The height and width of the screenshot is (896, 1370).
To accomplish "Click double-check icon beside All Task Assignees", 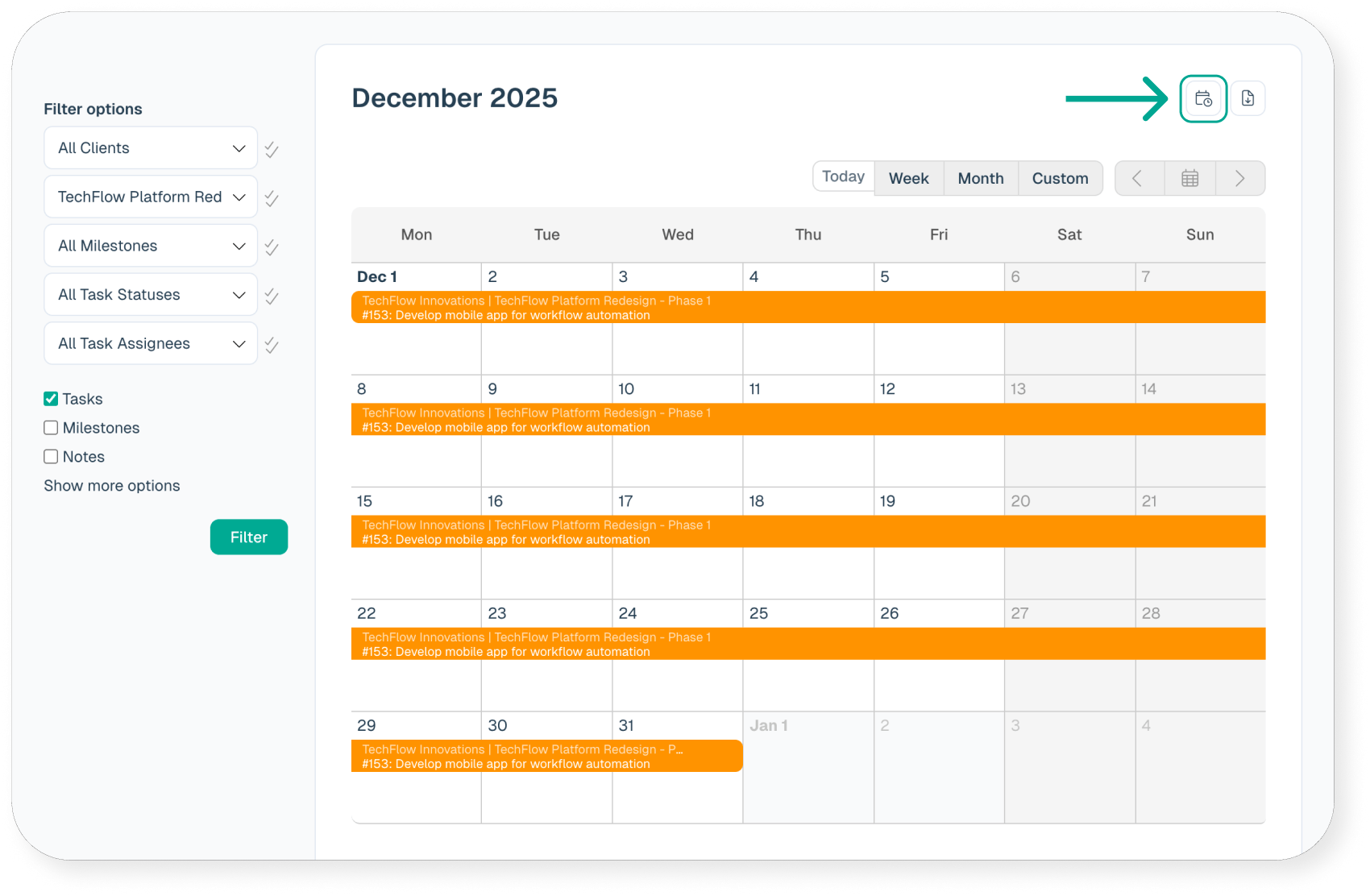I will click(x=272, y=345).
